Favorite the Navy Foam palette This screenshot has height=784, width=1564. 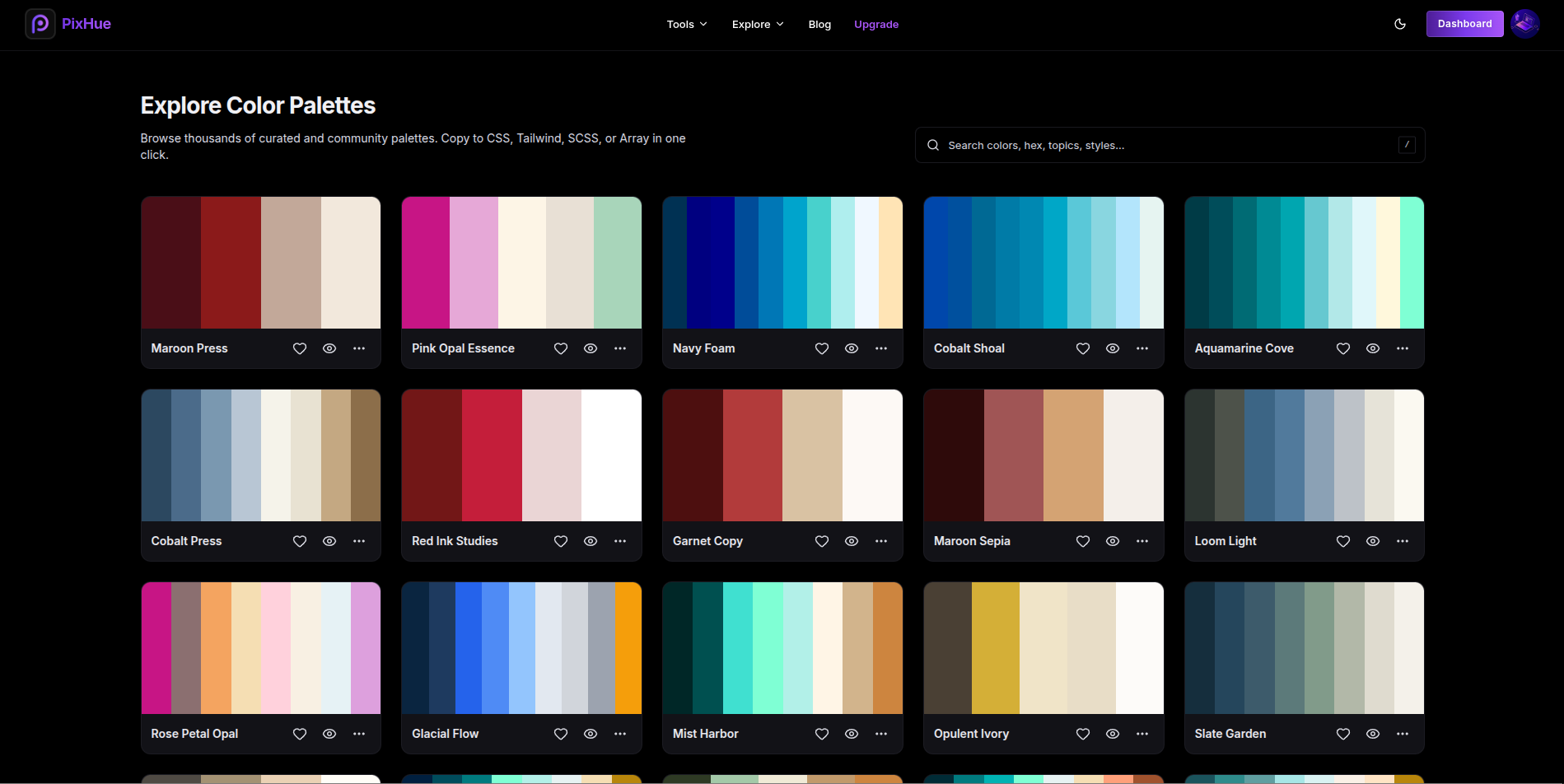[822, 348]
